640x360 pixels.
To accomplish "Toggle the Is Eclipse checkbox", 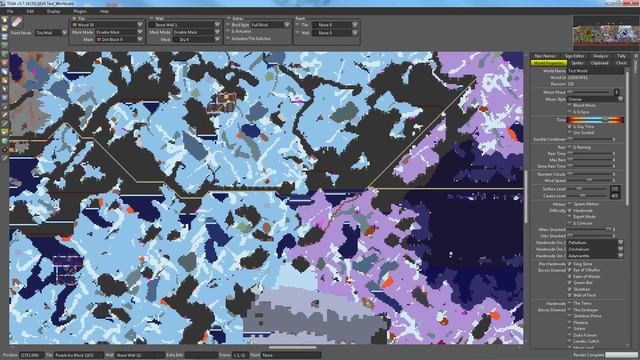I will click(x=570, y=111).
